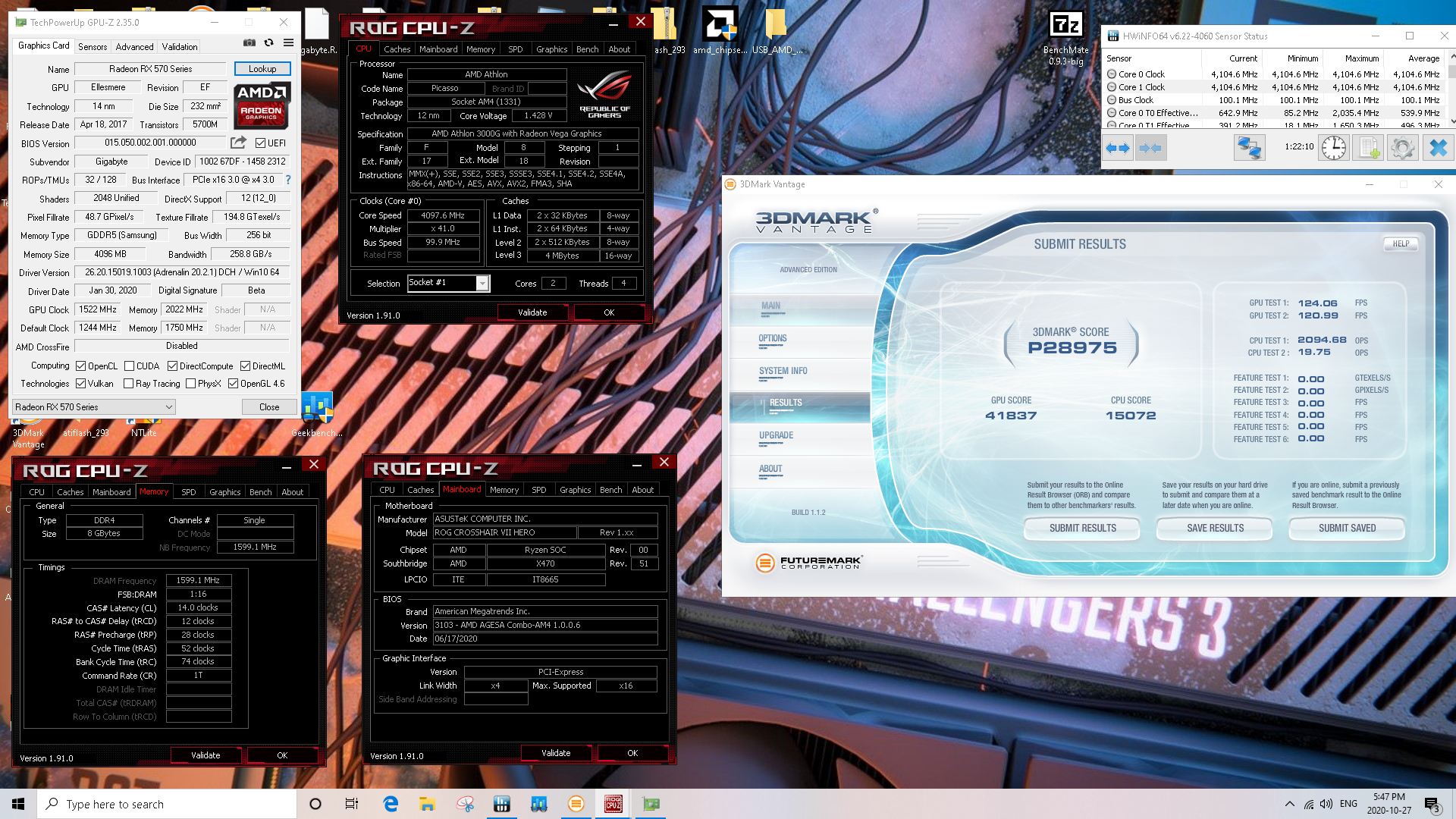
Task: Select the Core 0 Clock sensor row
Action: click(x=1274, y=74)
